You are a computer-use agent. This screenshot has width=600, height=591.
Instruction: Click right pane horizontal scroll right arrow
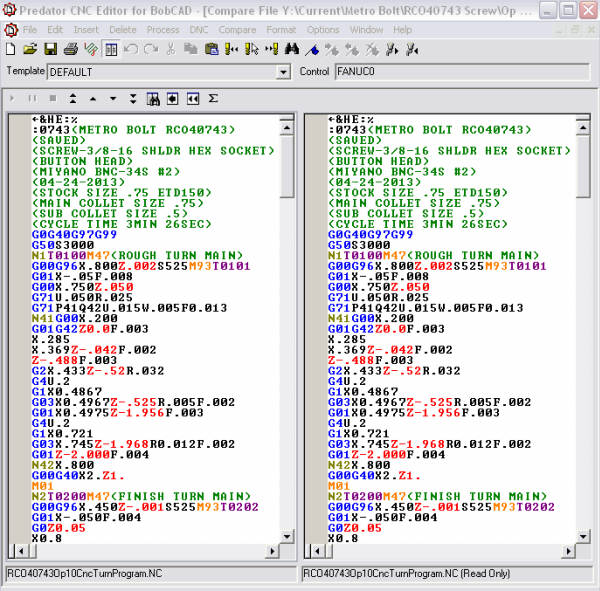coord(569,551)
